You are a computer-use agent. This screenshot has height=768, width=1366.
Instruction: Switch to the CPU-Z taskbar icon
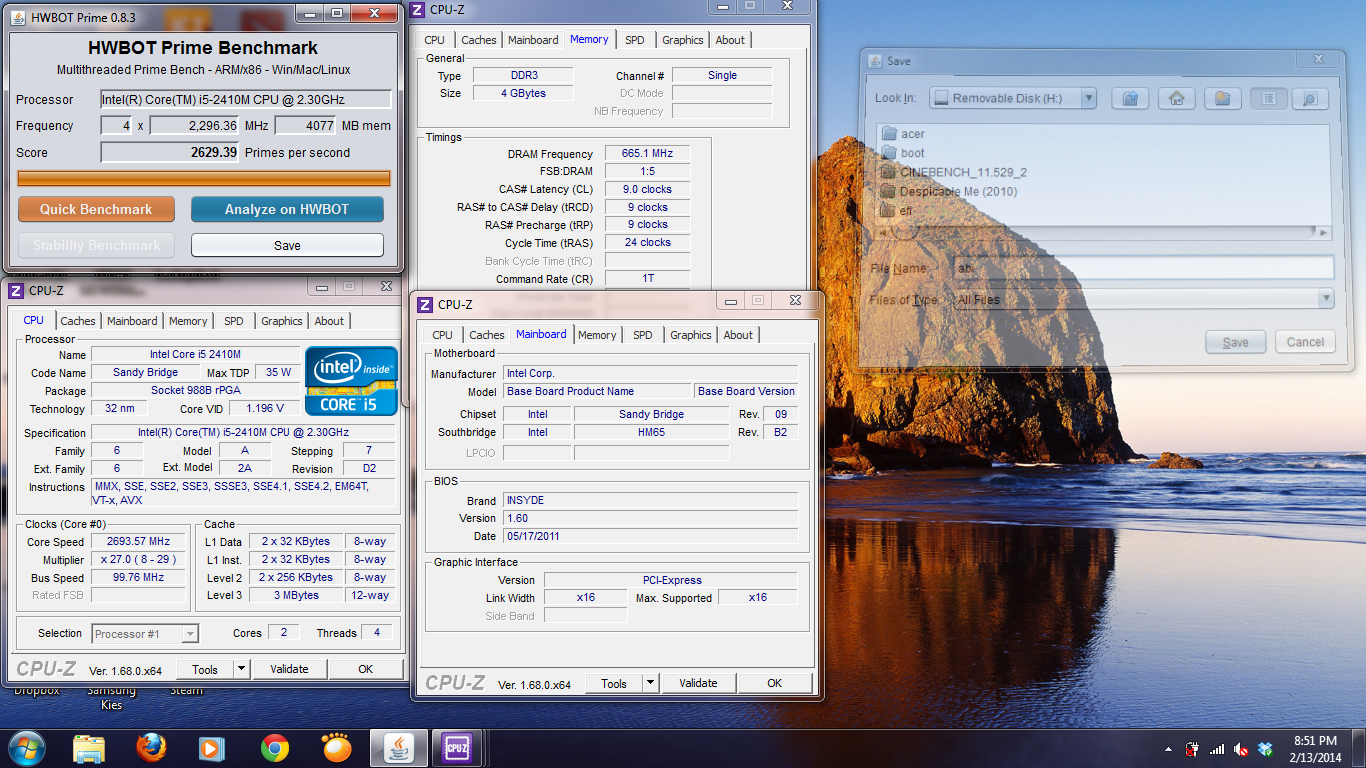457,748
